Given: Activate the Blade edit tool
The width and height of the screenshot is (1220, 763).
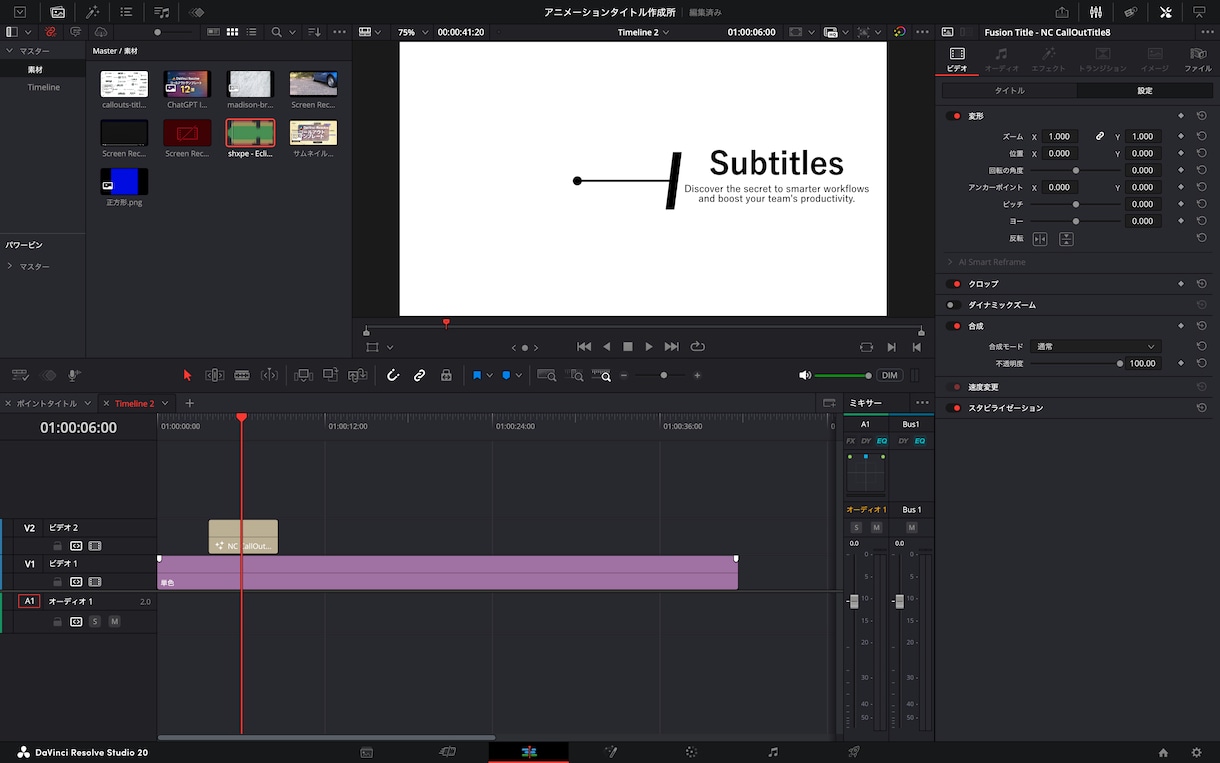Looking at the screenshot, I should click(x=242, y=375).
